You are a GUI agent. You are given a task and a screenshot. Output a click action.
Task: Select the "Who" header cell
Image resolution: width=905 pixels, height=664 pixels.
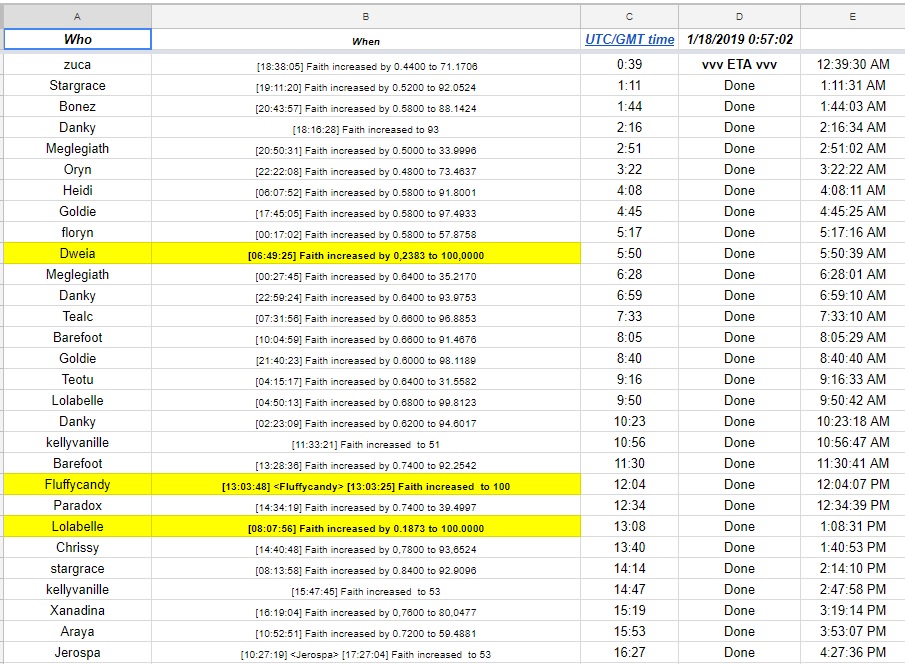click(77, 40)
